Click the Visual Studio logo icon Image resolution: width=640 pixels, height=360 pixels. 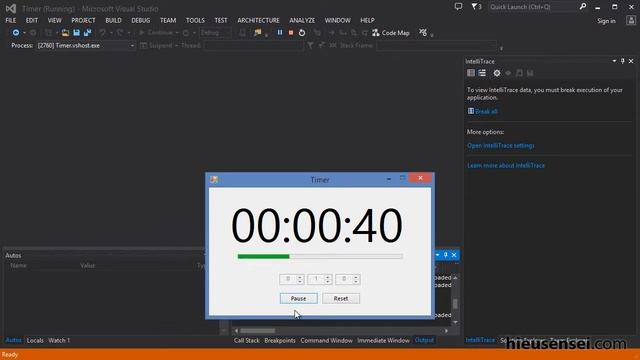click(11, 8)
